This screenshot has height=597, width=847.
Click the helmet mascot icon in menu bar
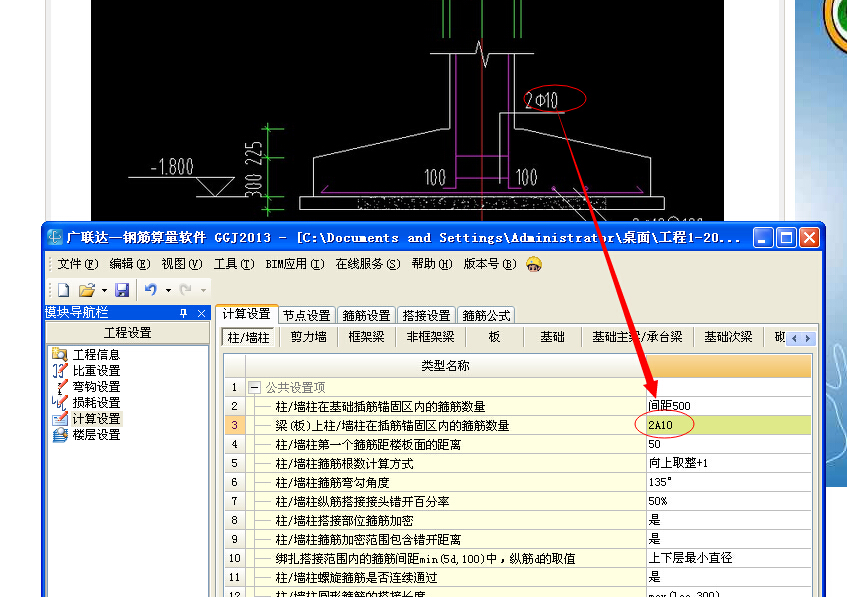click(x=534, y=264)
